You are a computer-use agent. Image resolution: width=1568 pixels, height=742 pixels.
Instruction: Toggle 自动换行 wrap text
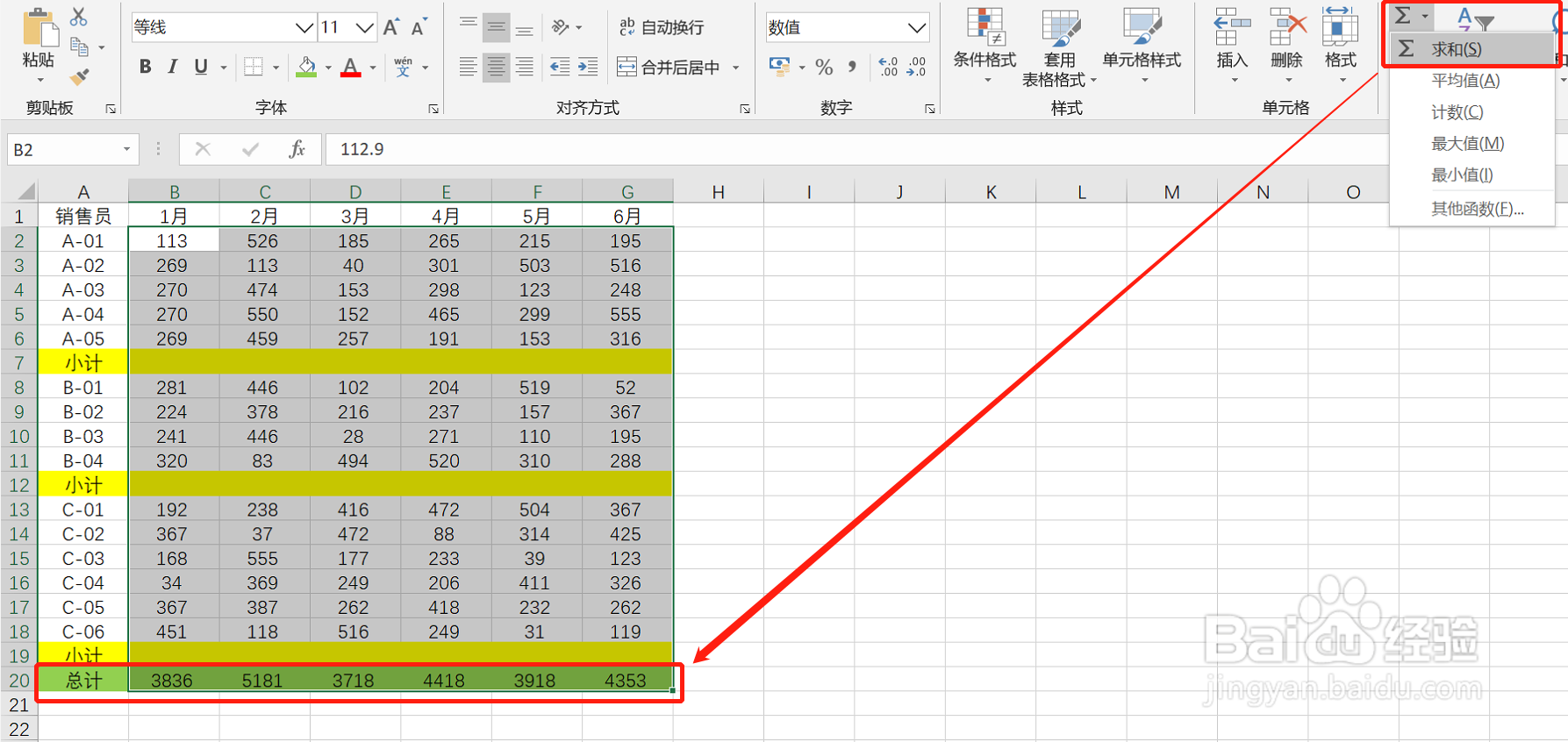(662, 27)
